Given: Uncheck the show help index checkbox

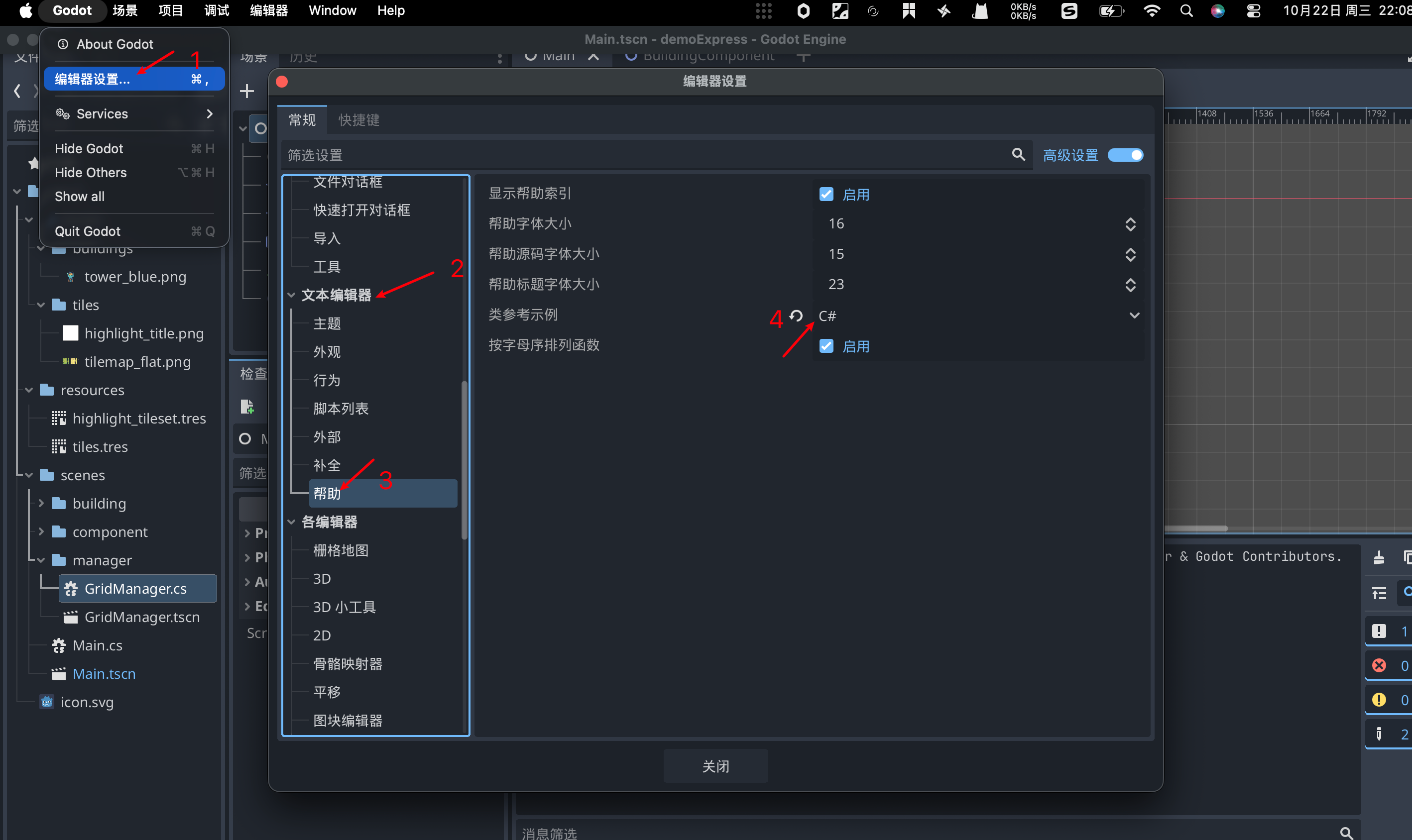Looking at the screenshot, I should tap(826, 194).
